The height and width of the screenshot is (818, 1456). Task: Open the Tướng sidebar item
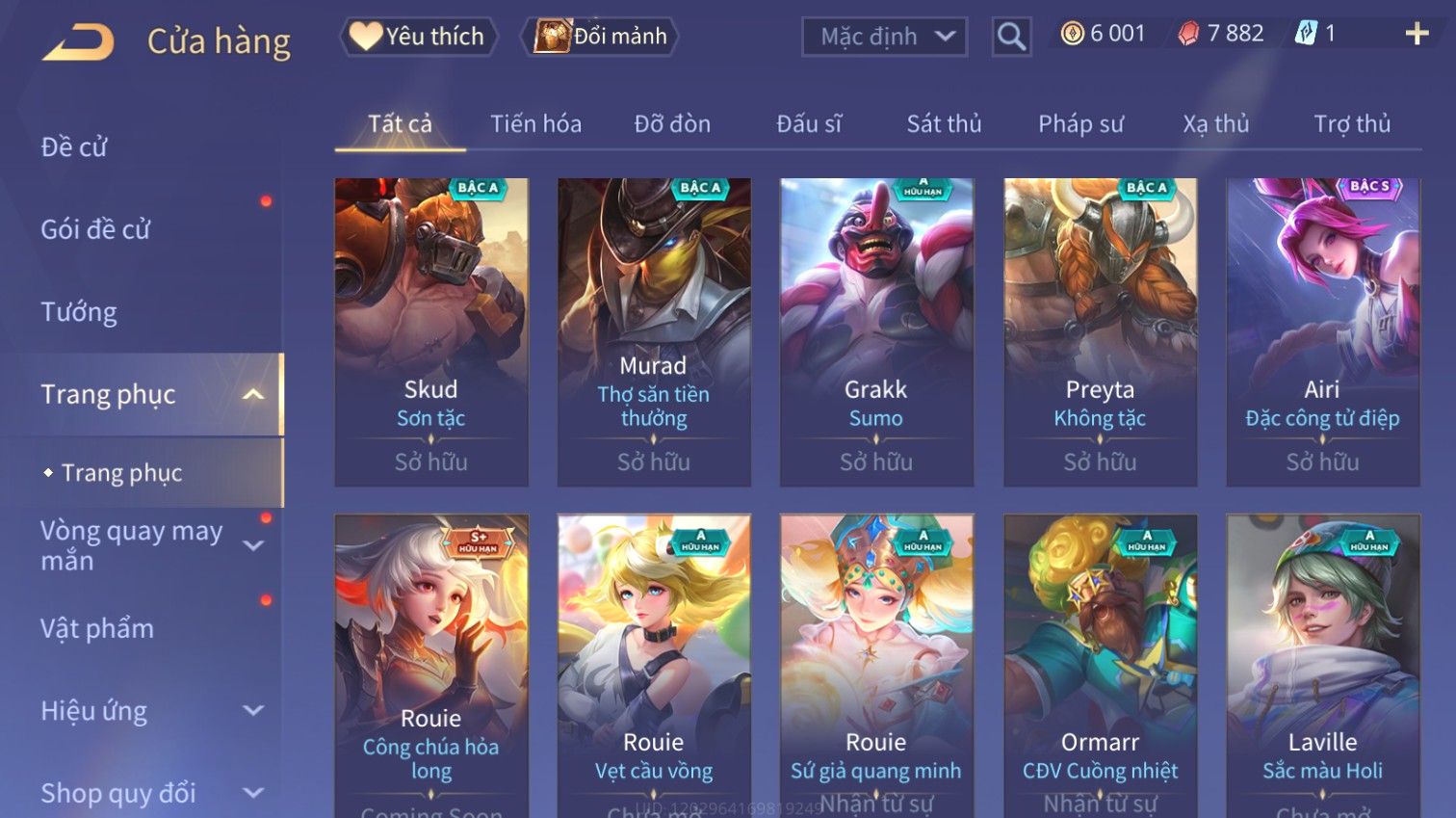click(79, 312)
